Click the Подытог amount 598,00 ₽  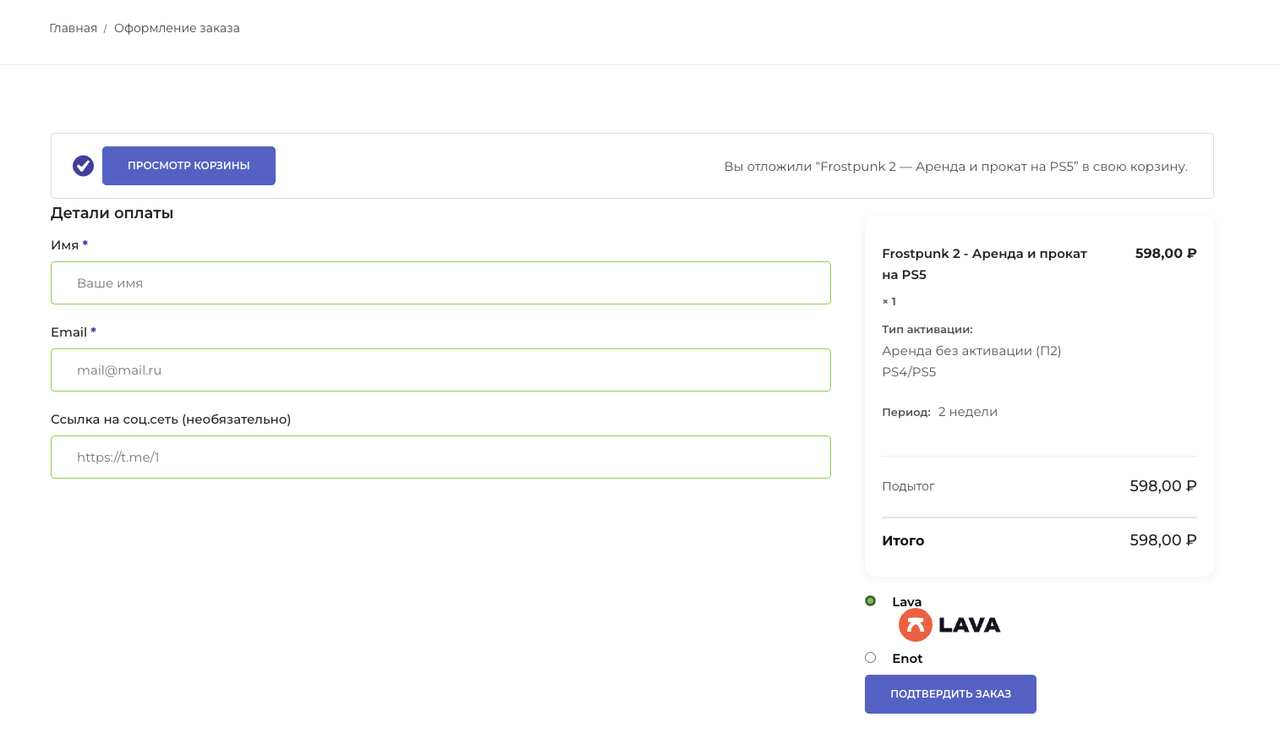pyautogui.click(x=1163, y=486)
